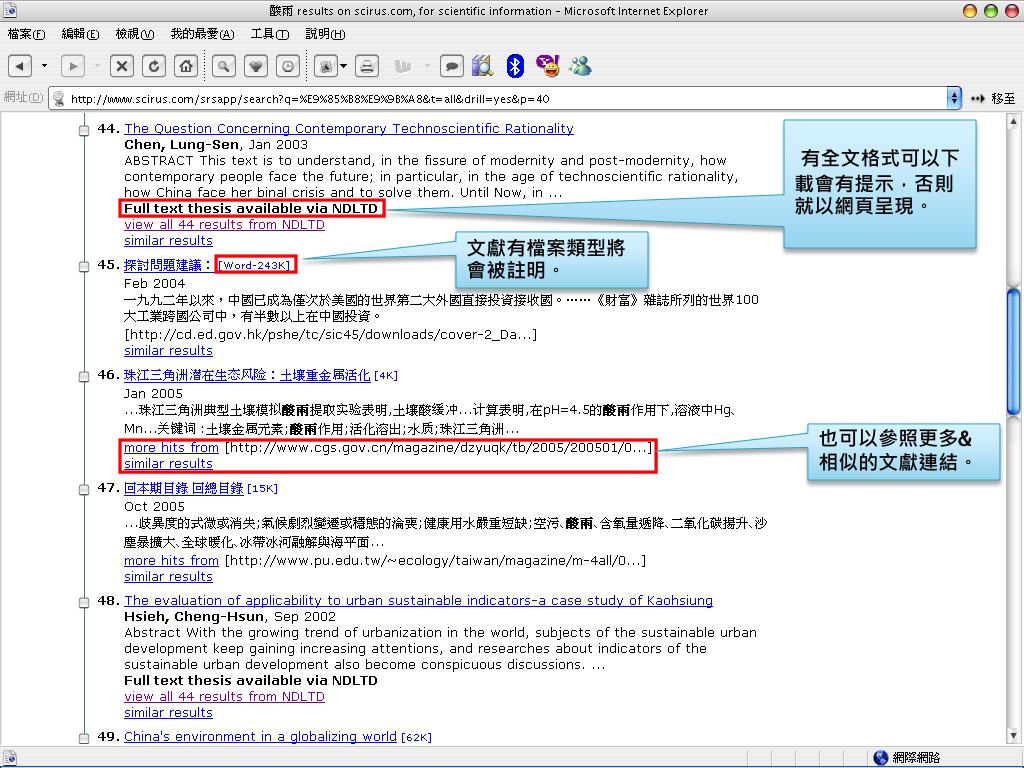1024x768 pixels.
Task: Print the page with the printer icon
Action: coord(367,66)
